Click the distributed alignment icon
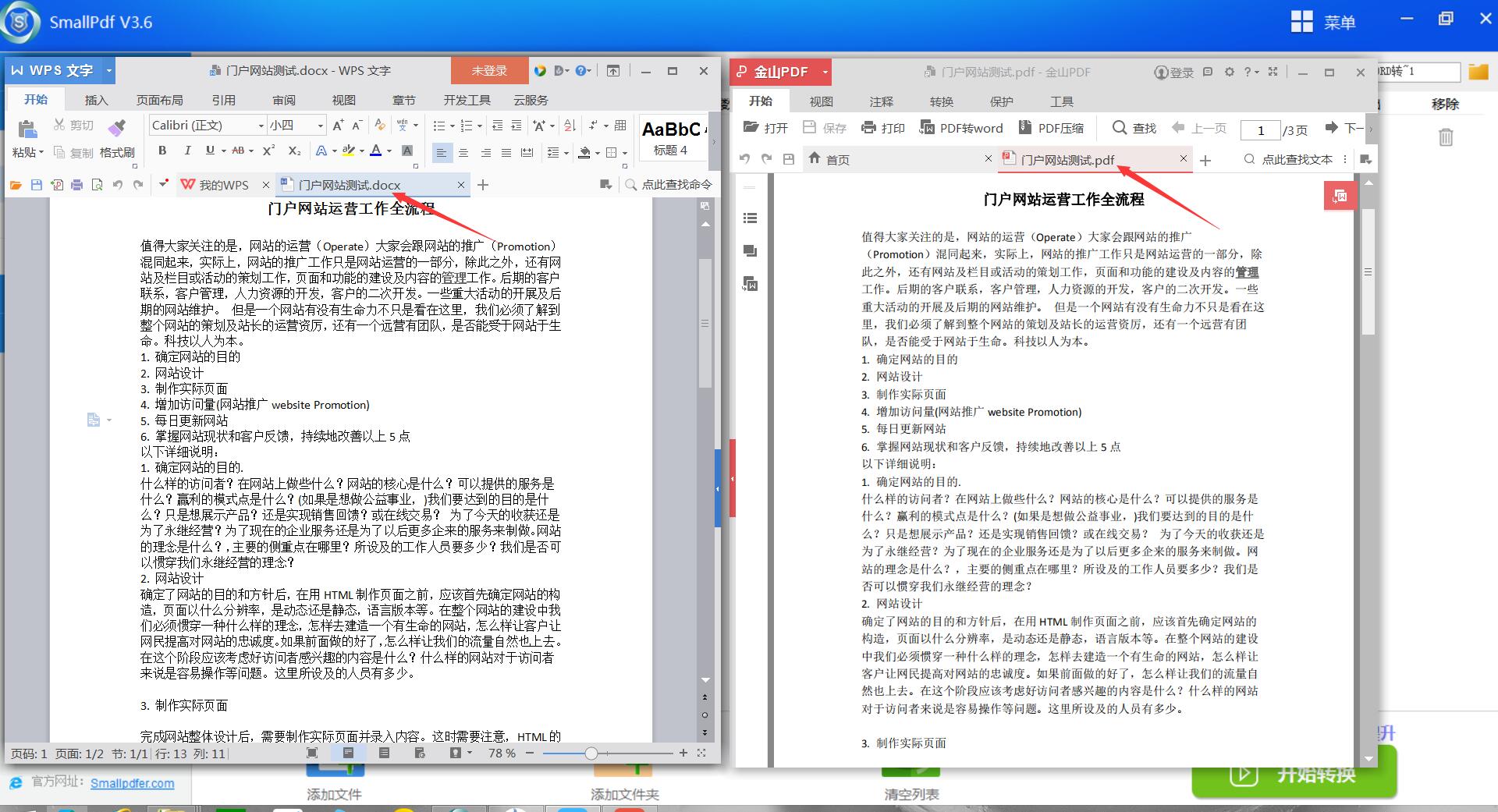The width and height of the screenshot is (1498, 812). click(x=527, y=153)
